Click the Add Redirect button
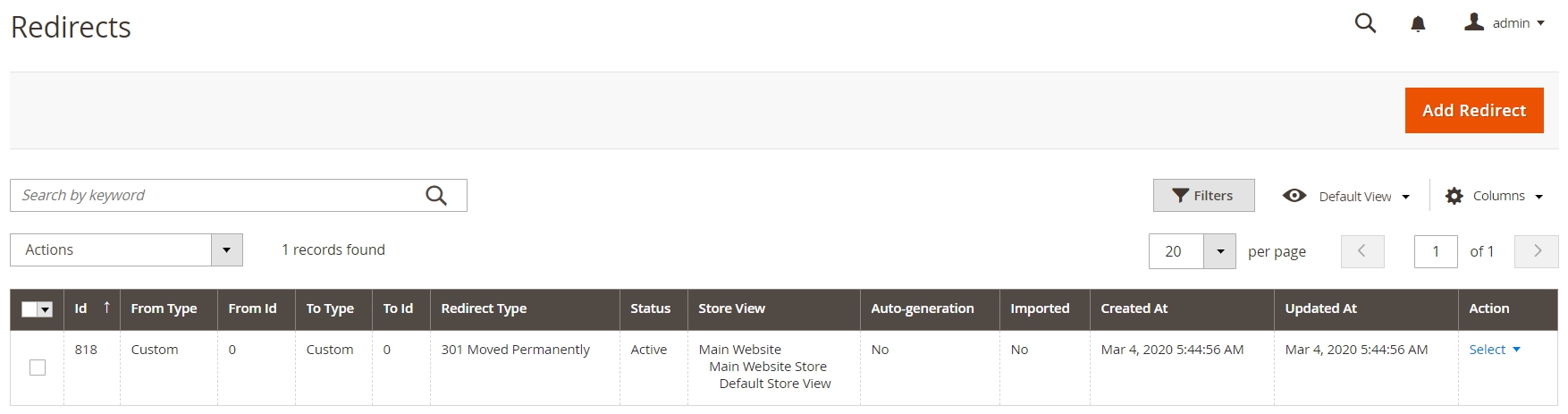Image resolution: width=1568 pixels, height=414 pixels. click(x=1474, y=110)
